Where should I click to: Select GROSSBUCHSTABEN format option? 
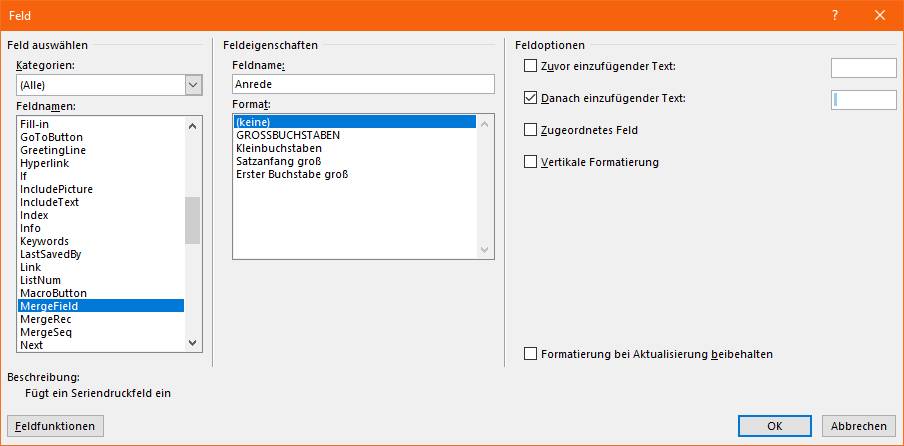[x=288, y=135]
